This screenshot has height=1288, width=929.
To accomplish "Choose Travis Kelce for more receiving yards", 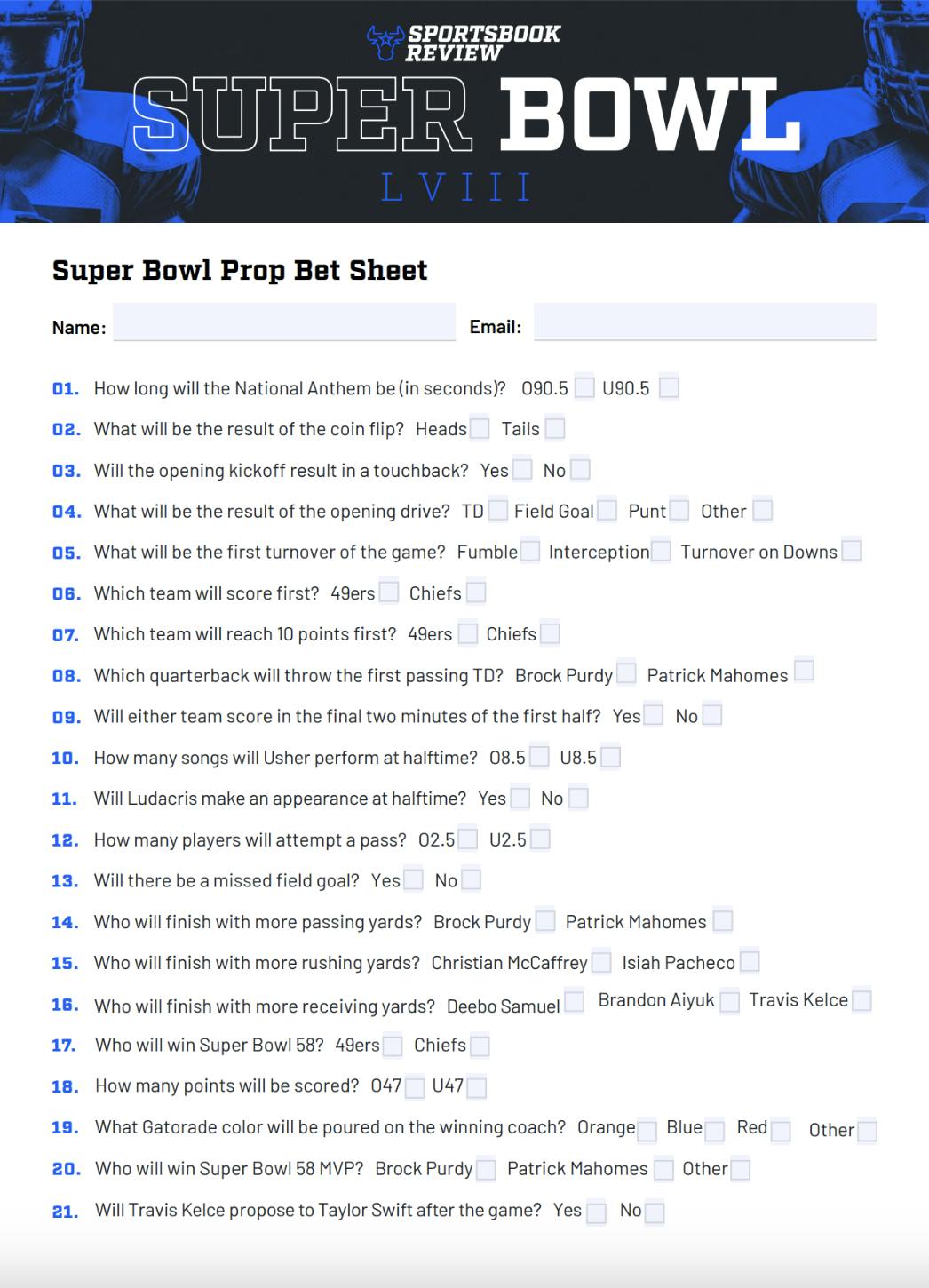I will (861, 1001).
